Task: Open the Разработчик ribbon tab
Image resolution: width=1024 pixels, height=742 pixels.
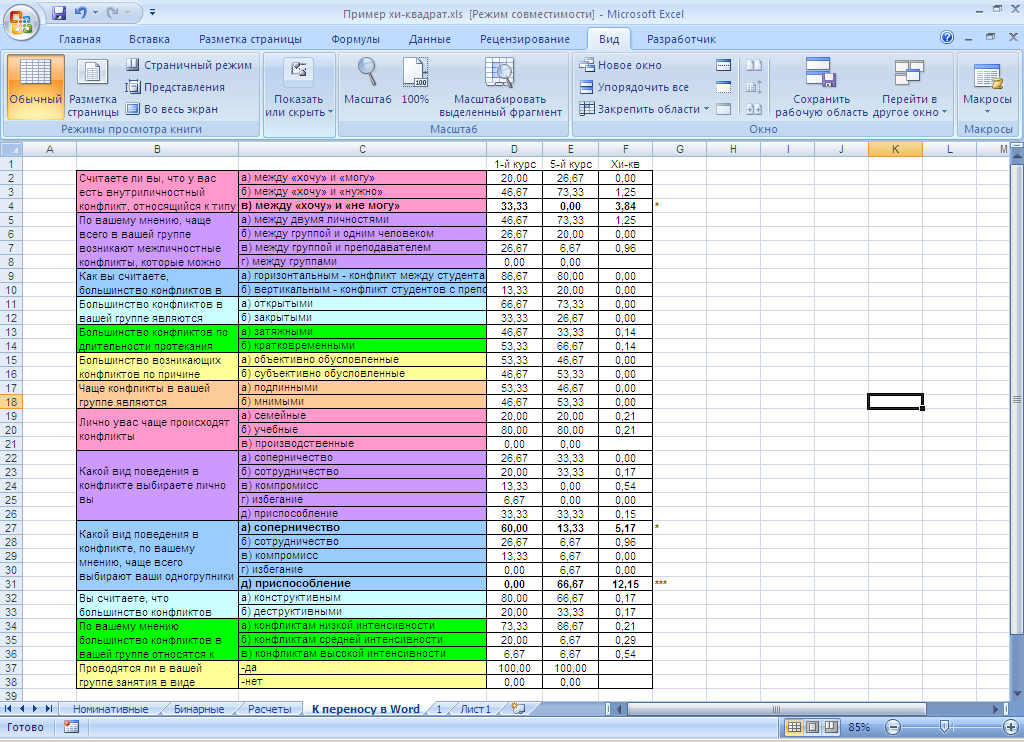Action: (x=681, y=39)
